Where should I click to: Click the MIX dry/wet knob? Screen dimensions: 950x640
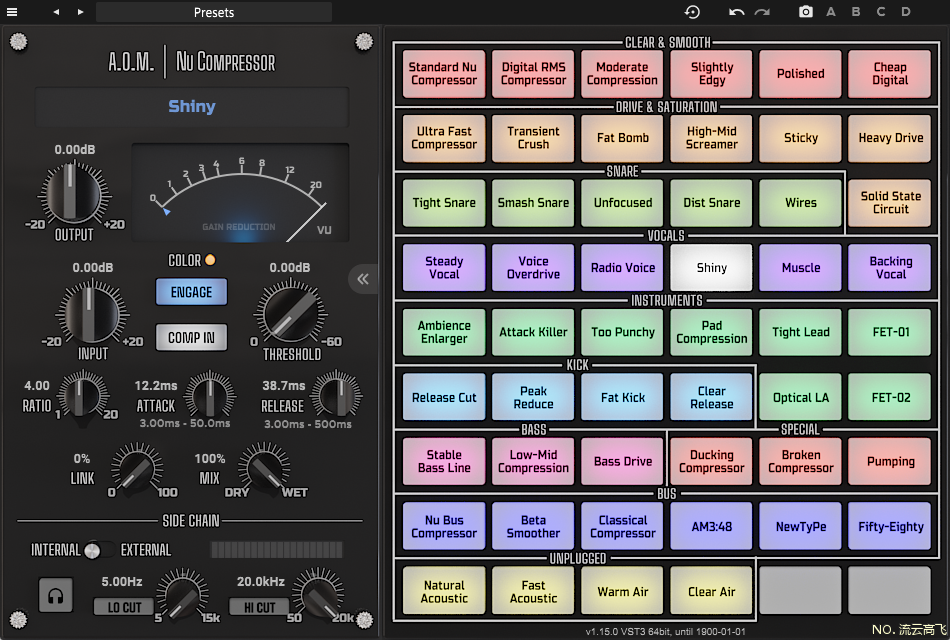pyautogui.click(x=264, y=468)
